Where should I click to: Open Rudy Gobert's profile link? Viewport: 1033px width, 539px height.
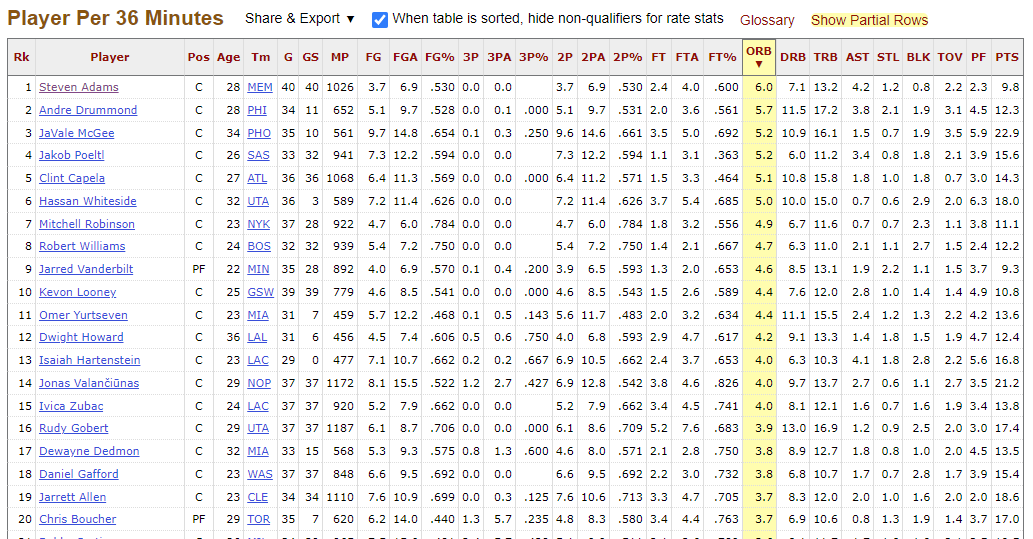pyautogui.click(x=73, y=428)
